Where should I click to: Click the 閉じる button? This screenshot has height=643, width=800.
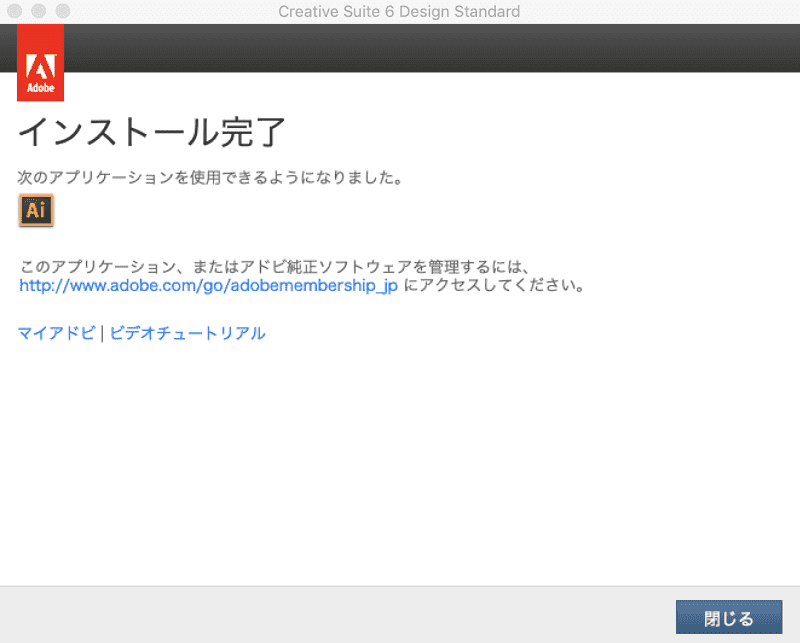point(729,617)
